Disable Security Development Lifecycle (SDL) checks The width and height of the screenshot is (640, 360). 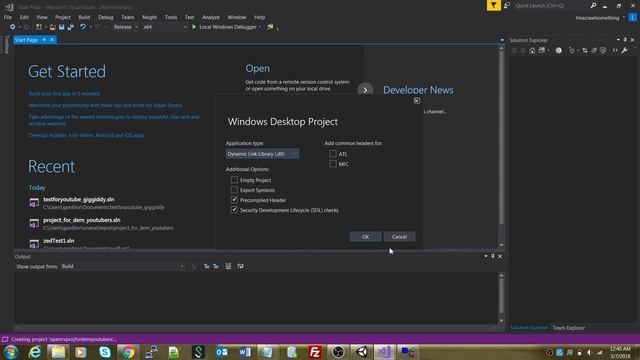pyautogui.click(x=234, y=210)
